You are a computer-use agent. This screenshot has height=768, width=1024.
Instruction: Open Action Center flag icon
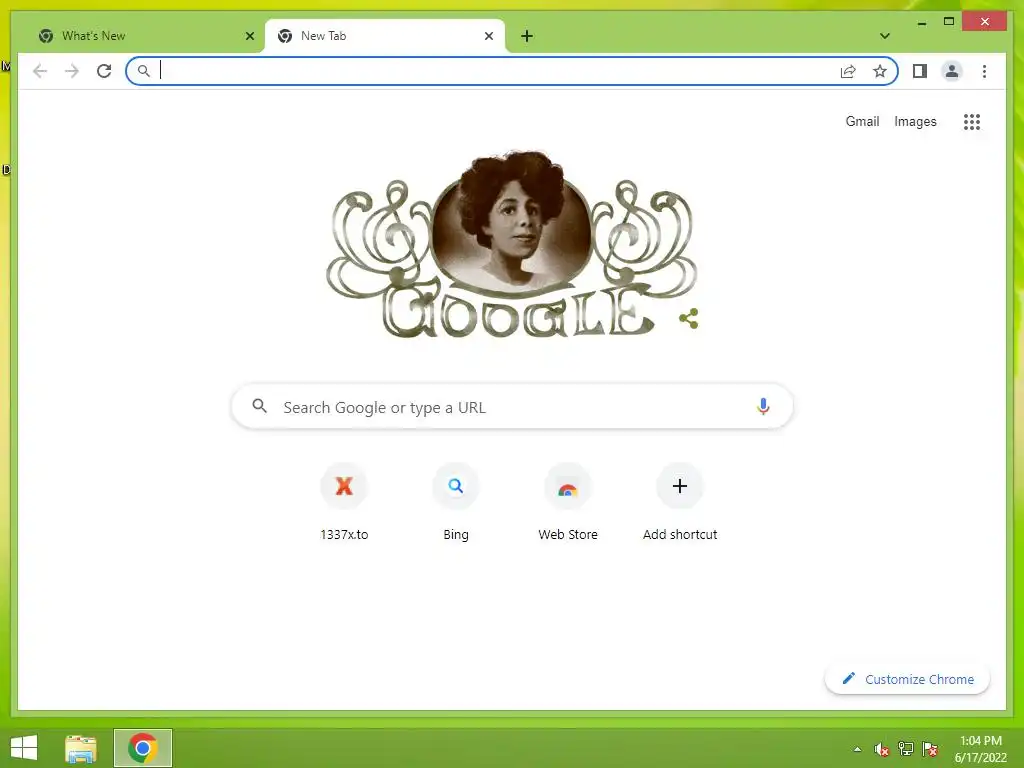pos(930,749)
